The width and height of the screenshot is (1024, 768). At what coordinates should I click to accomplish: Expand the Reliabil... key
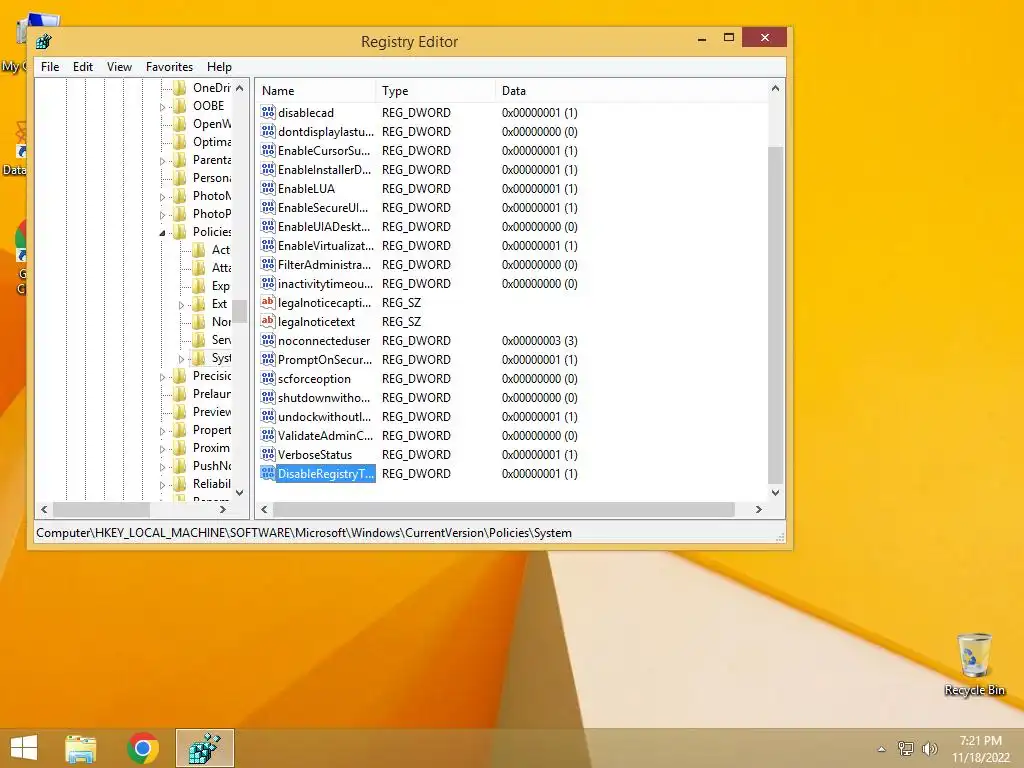click(x=162, y=485)
